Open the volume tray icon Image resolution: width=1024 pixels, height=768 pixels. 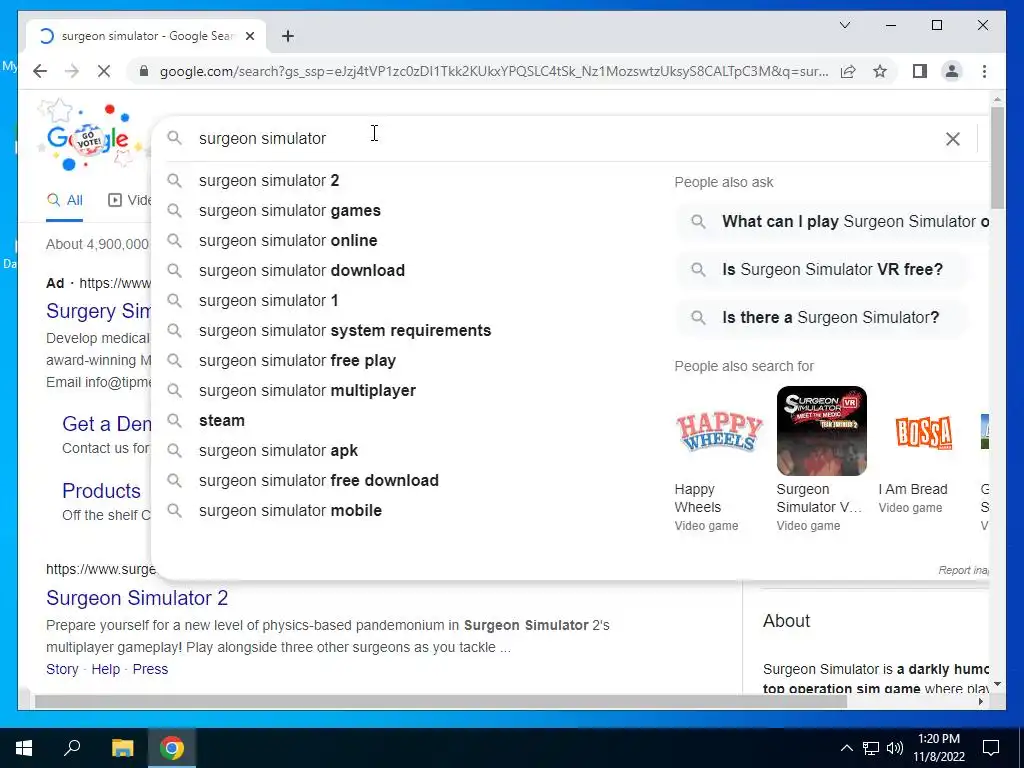point(895,748)
